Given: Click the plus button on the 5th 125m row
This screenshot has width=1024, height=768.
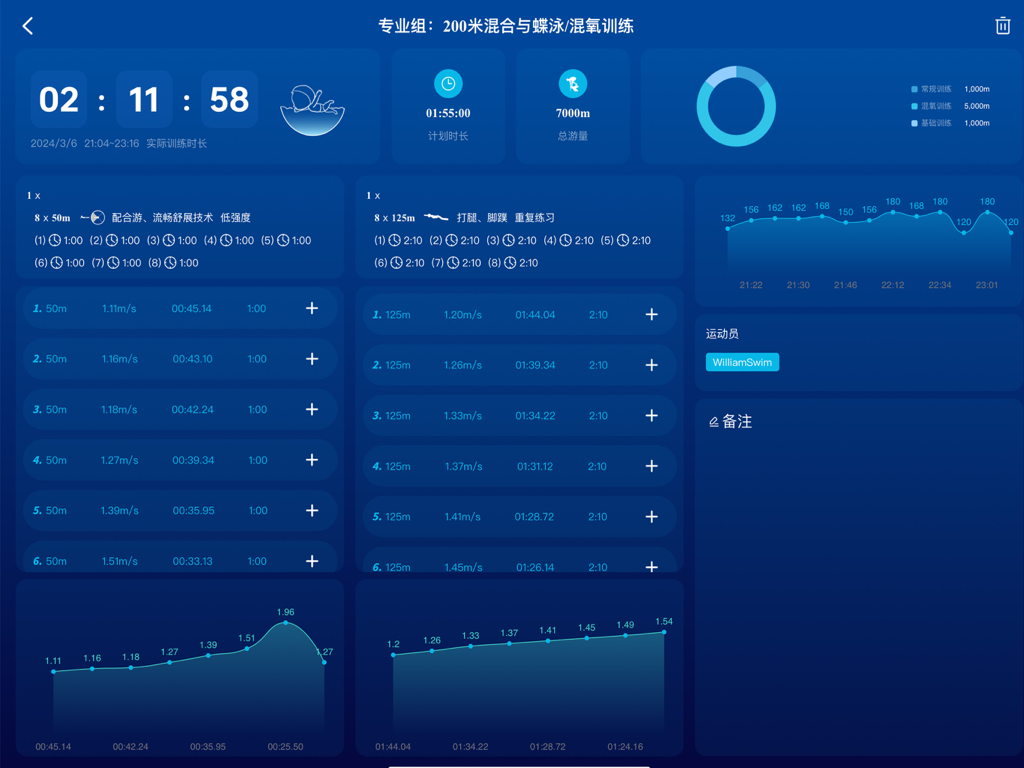Looking at the screenshot, I should (x=651, y=517).
